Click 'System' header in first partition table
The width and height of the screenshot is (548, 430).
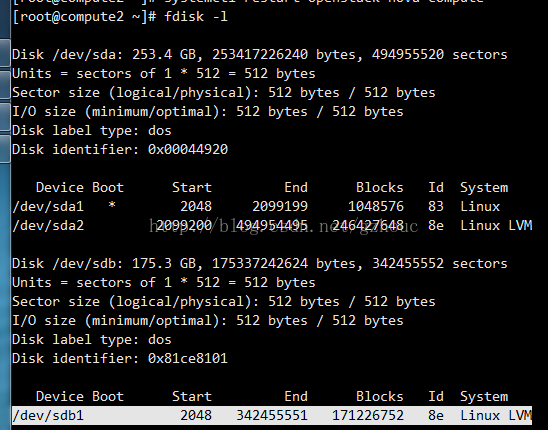(484, 188)
